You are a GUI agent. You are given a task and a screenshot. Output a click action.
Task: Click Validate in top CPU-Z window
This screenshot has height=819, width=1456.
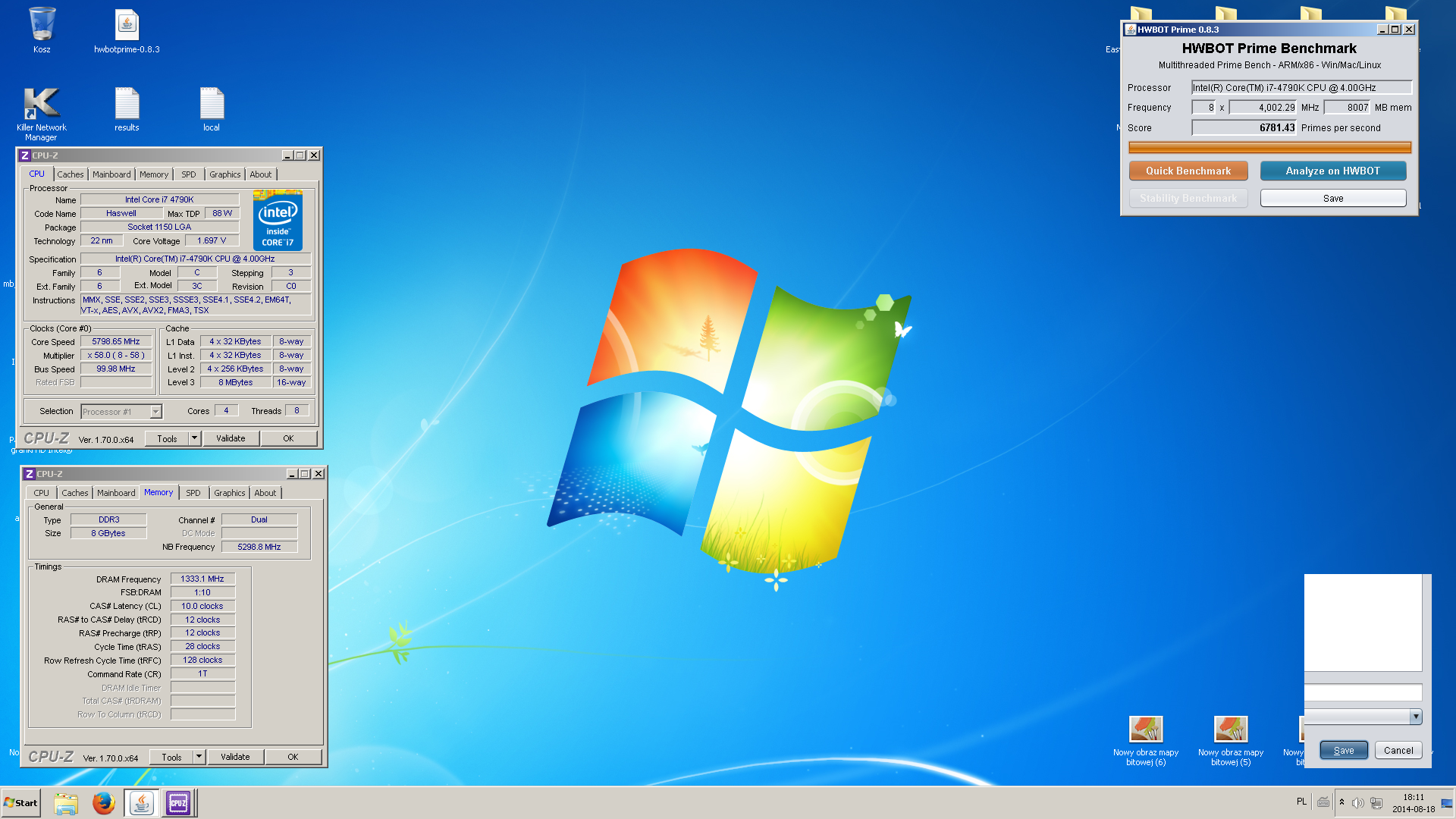[231, 438]
